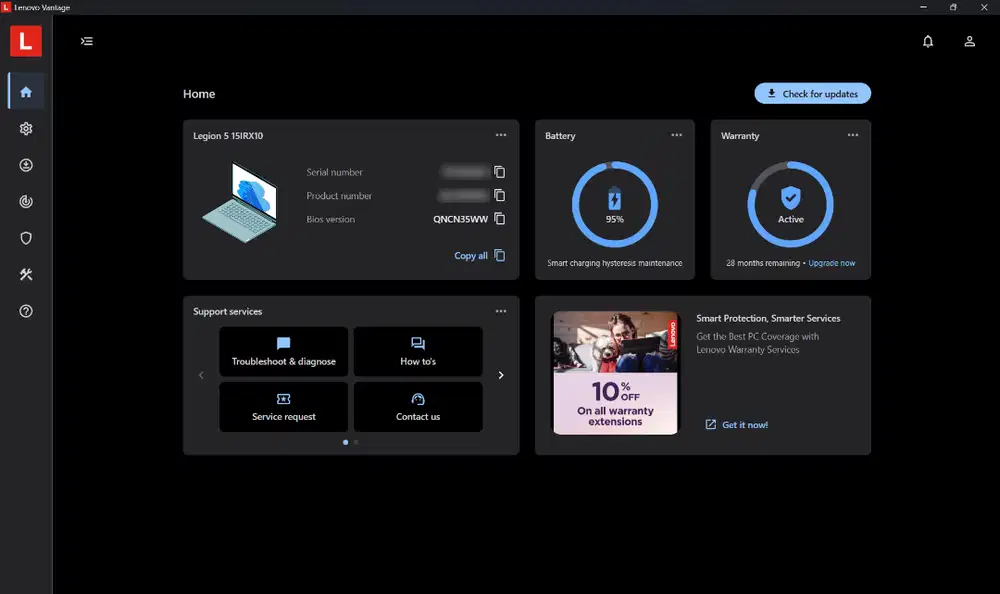Click the warranty Active status ring
This screenshot has height=594, width=1000.
(x=791, y=204)
